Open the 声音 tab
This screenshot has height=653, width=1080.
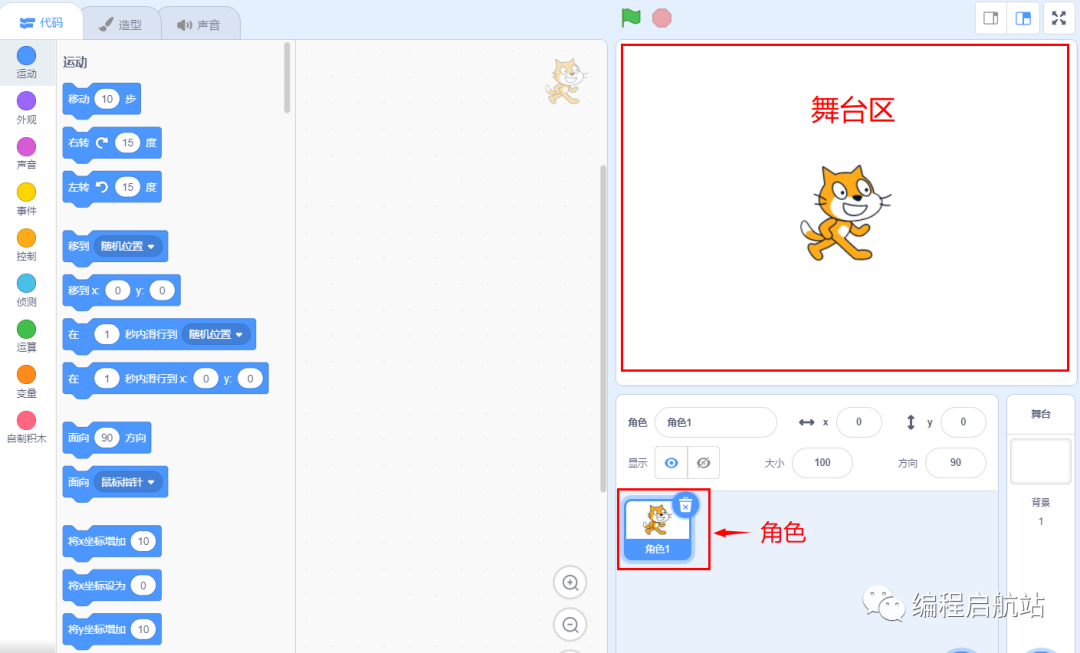pyautogui.click(x=199, y=25)
